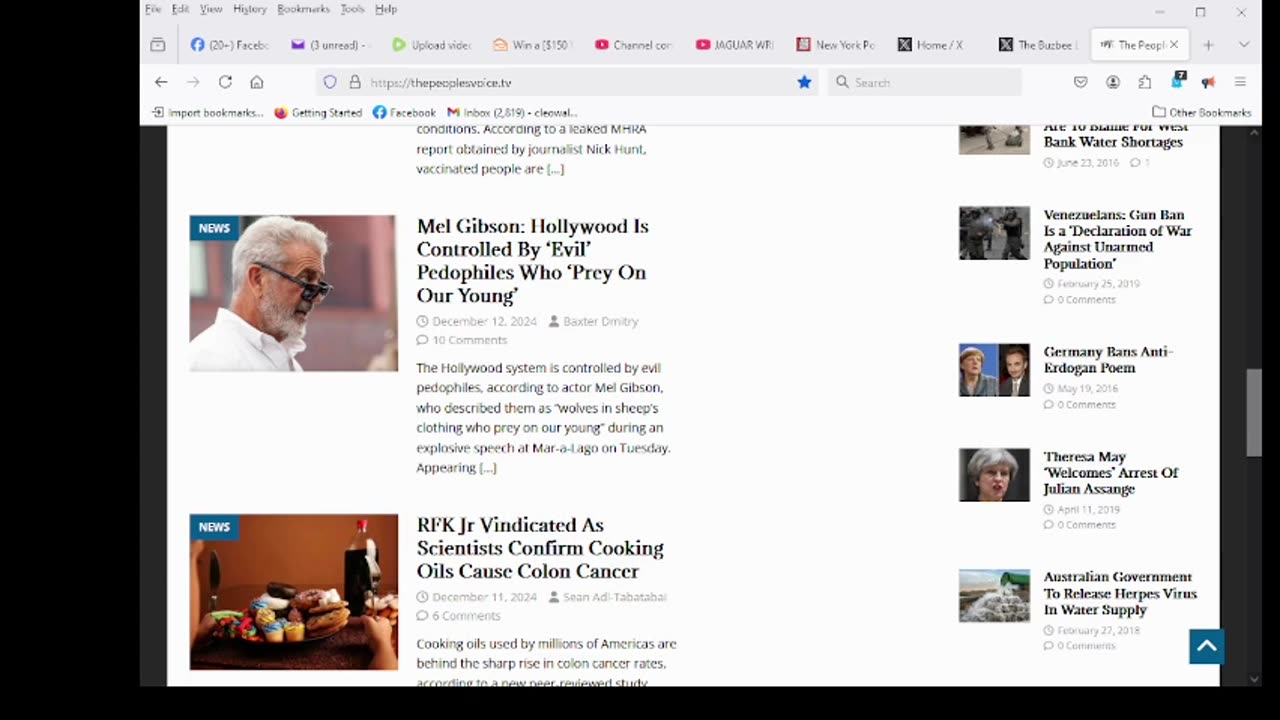Image resolution: width=1280 pixels, height=720 pixels.
Task: Open Australian Government Herpes Virus article
Action: click(x=1120, y=593)
